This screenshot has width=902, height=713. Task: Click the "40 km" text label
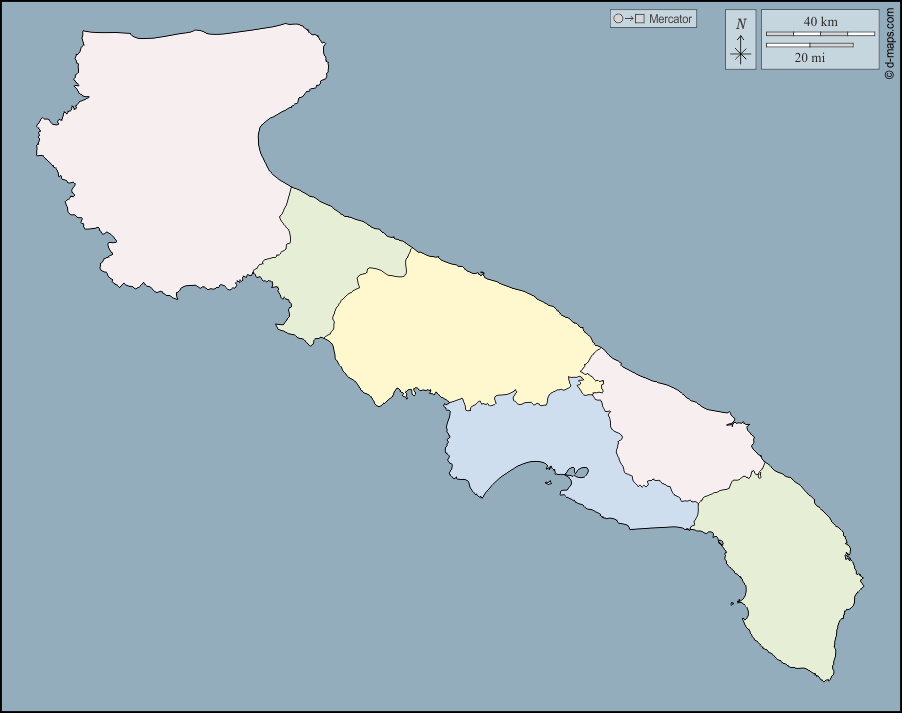click(x=820, y=22)
